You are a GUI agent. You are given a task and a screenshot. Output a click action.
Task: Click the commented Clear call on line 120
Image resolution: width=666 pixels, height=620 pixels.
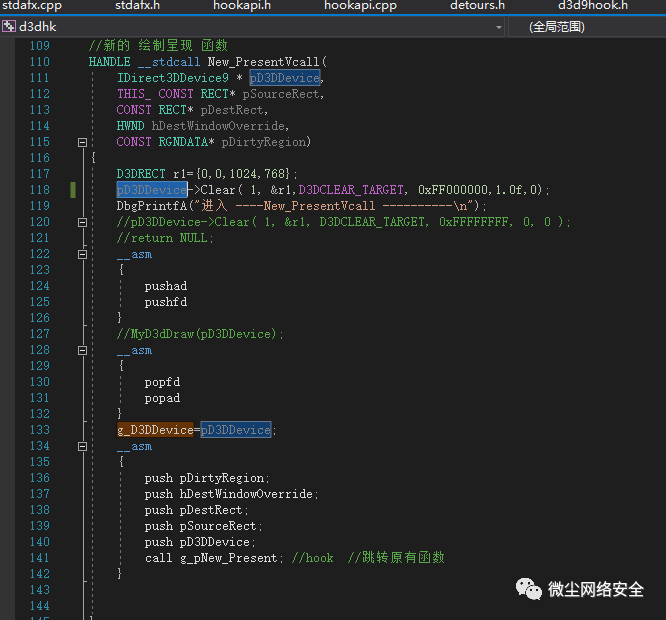343,222
